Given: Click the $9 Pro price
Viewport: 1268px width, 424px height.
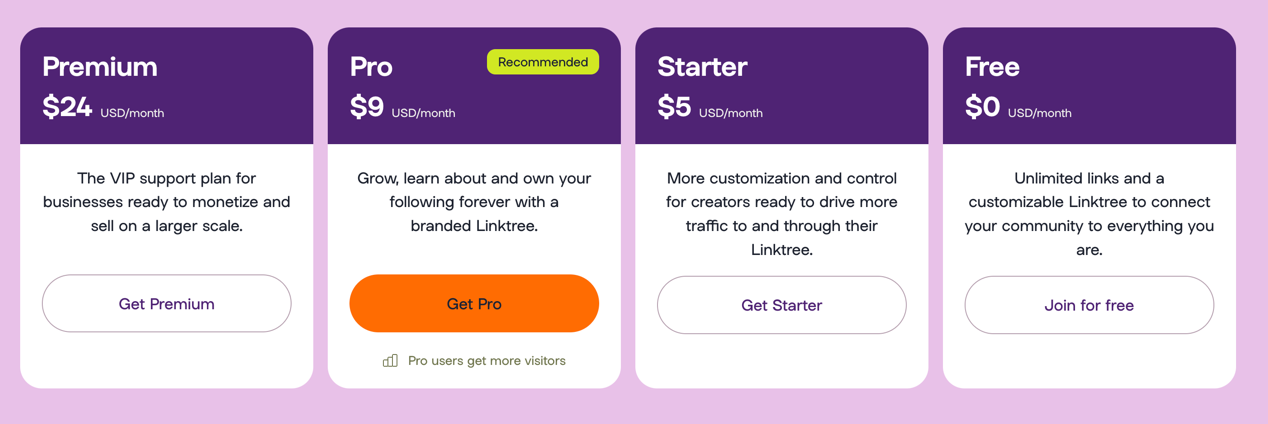Looking at the screenshot, I should click(x=367, y=107).
